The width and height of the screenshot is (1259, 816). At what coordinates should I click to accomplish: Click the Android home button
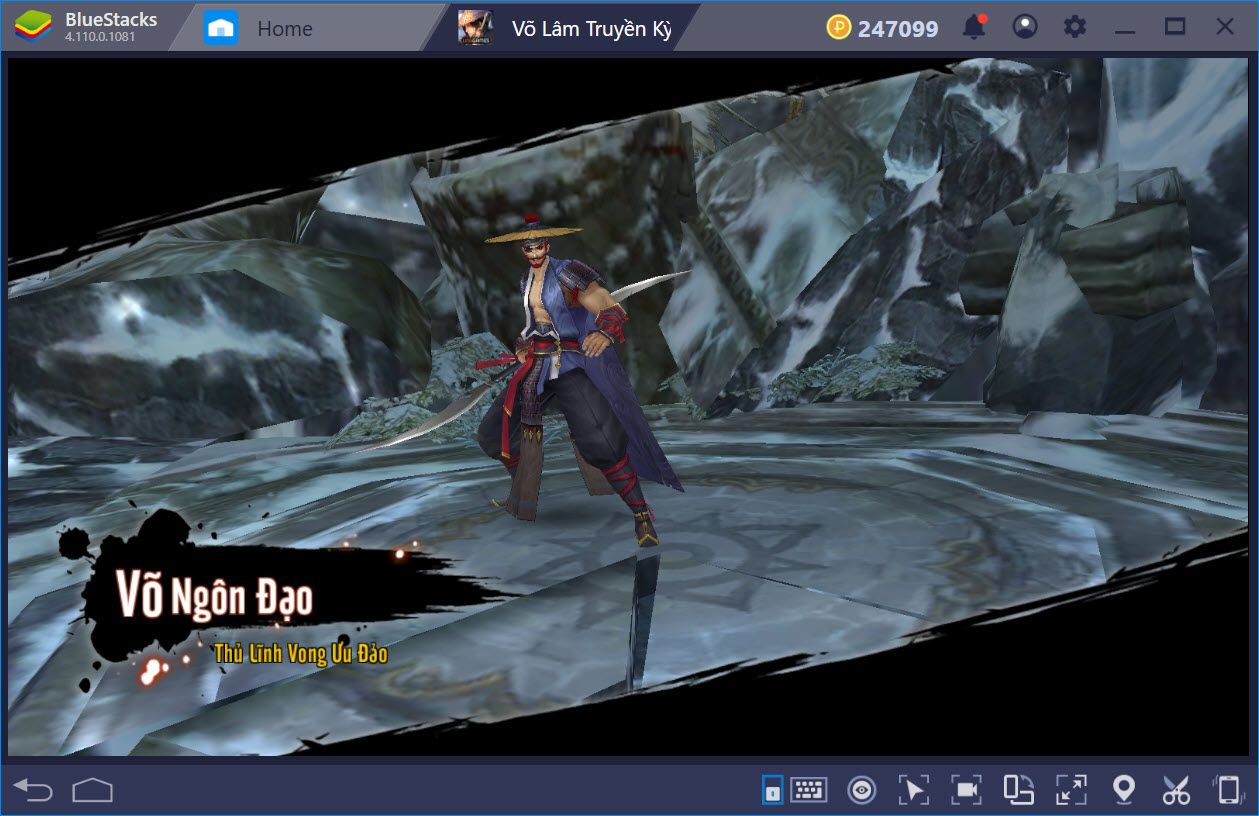coord(92,791)
